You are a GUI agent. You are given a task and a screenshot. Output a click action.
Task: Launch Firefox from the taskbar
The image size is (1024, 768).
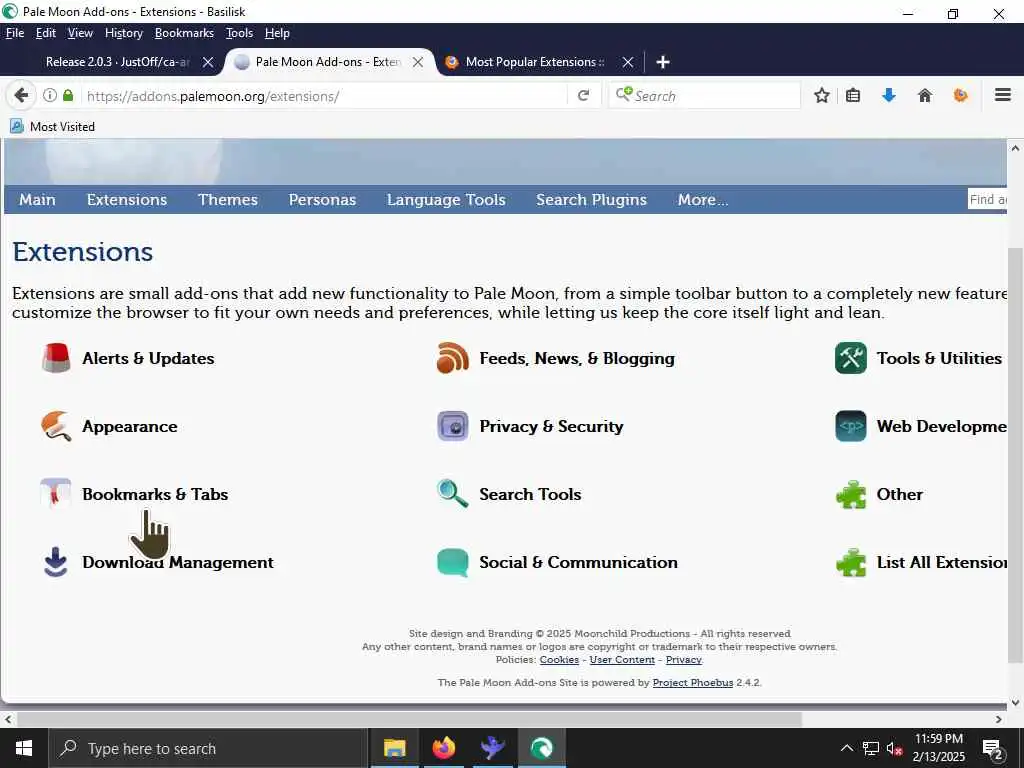[443, 748]
